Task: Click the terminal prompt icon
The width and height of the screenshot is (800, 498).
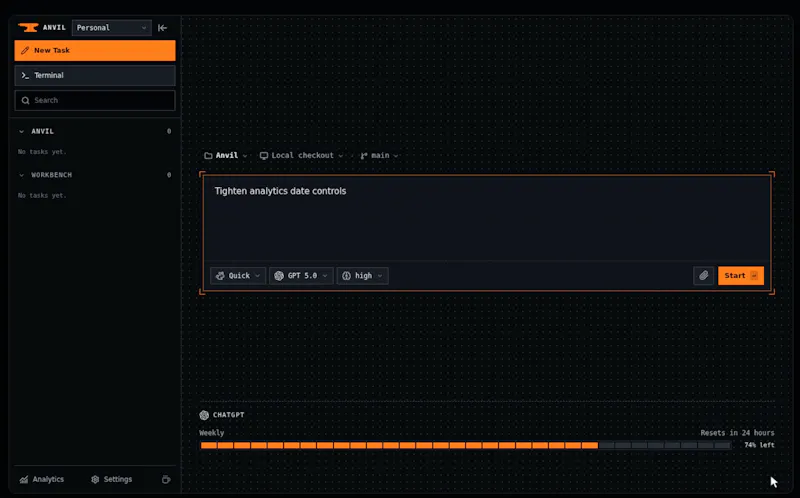Action: 25,76
